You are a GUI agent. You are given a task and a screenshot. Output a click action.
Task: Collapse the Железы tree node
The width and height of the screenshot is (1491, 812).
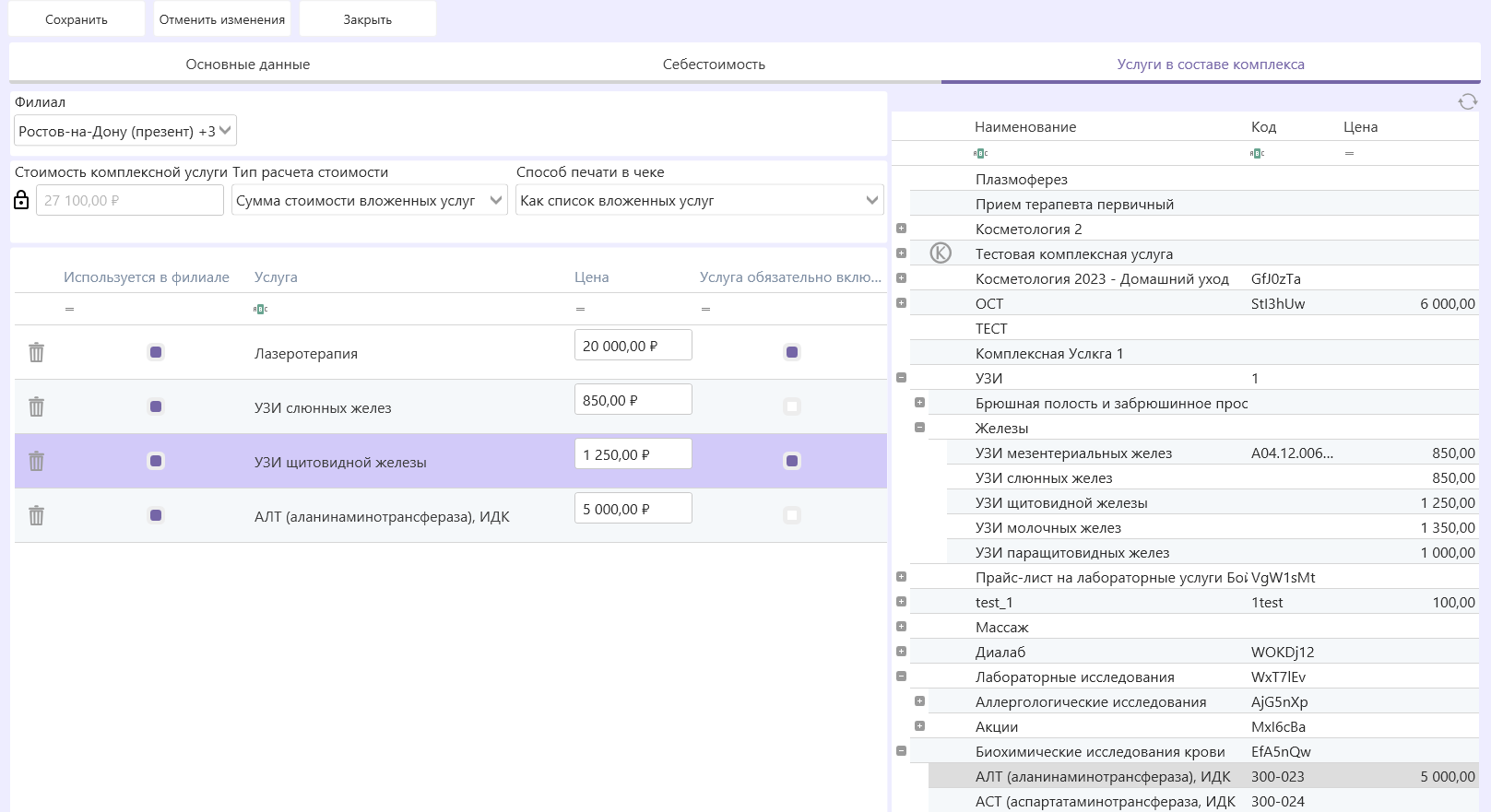point(920,427)
